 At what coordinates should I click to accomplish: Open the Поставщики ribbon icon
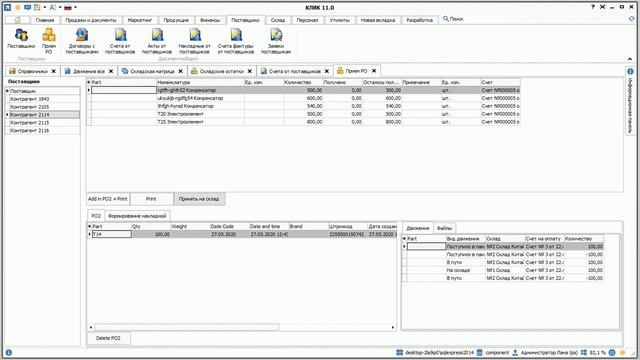tap(21, 38)
